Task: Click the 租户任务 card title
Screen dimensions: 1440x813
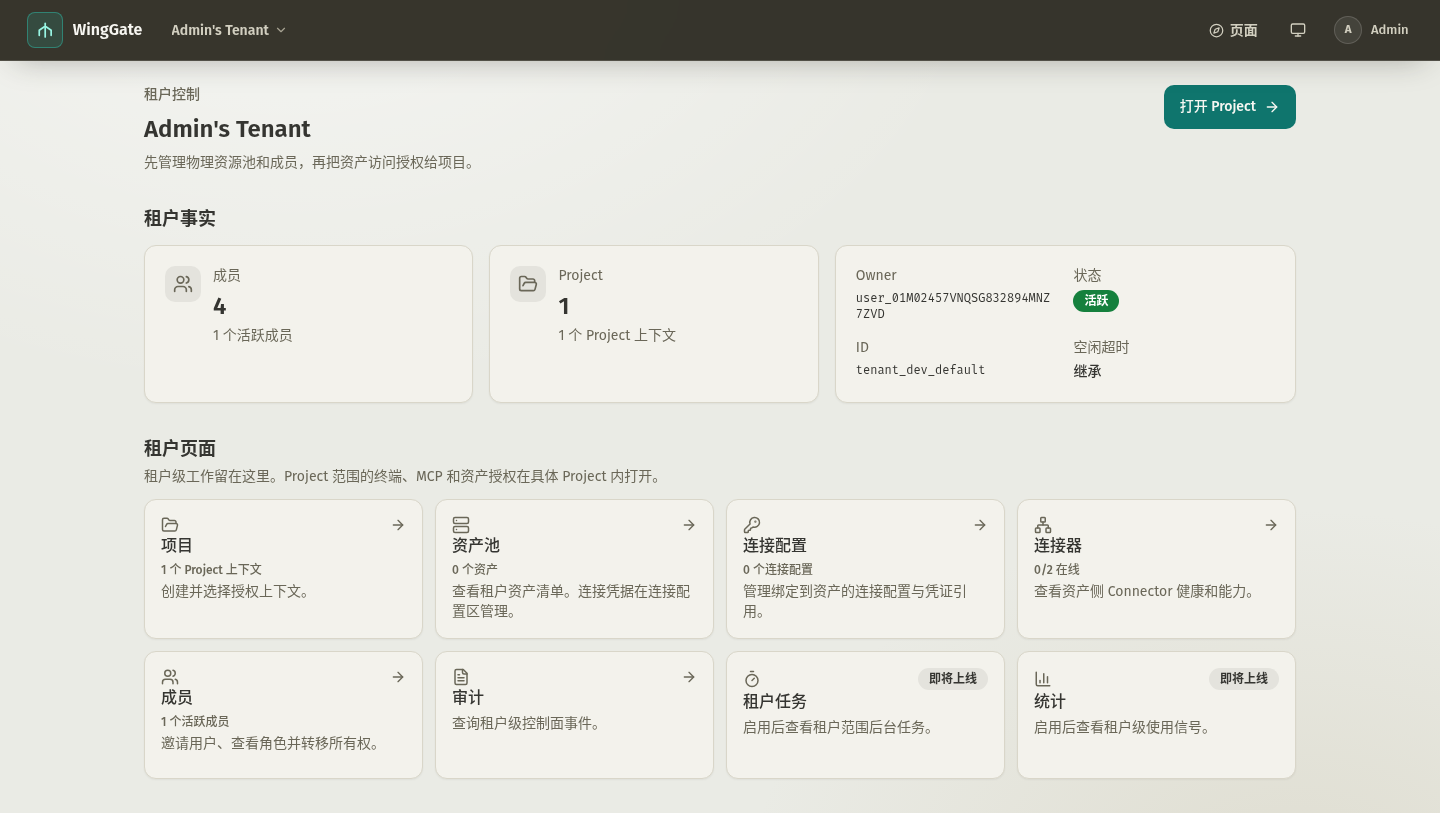Action: 775,702
